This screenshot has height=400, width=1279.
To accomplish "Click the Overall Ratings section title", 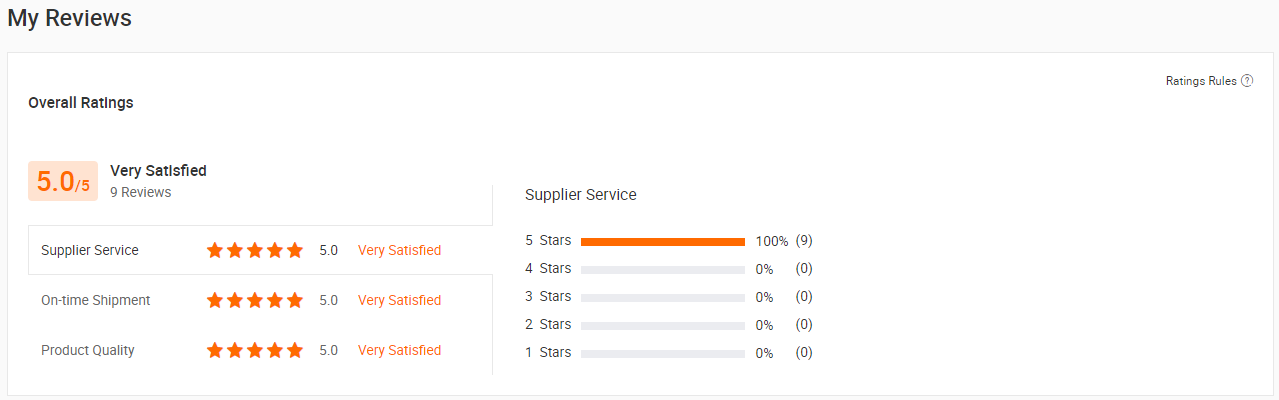I will pos(81,102).
